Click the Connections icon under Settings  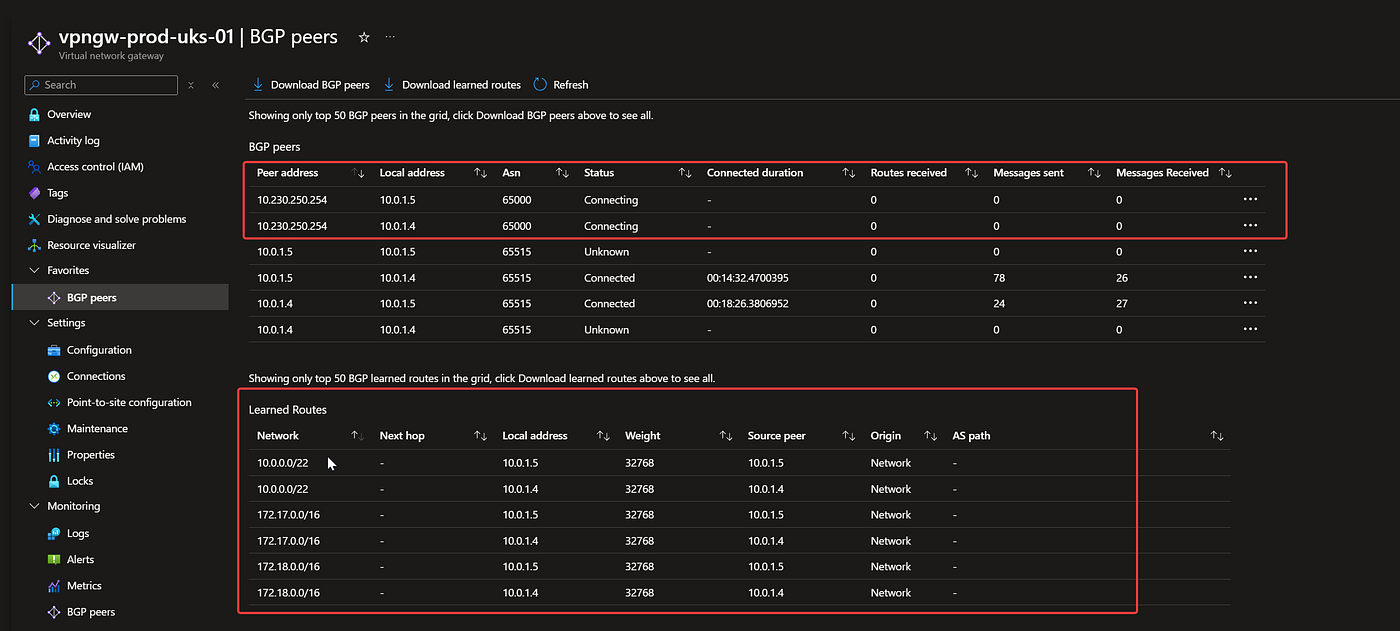54,376
